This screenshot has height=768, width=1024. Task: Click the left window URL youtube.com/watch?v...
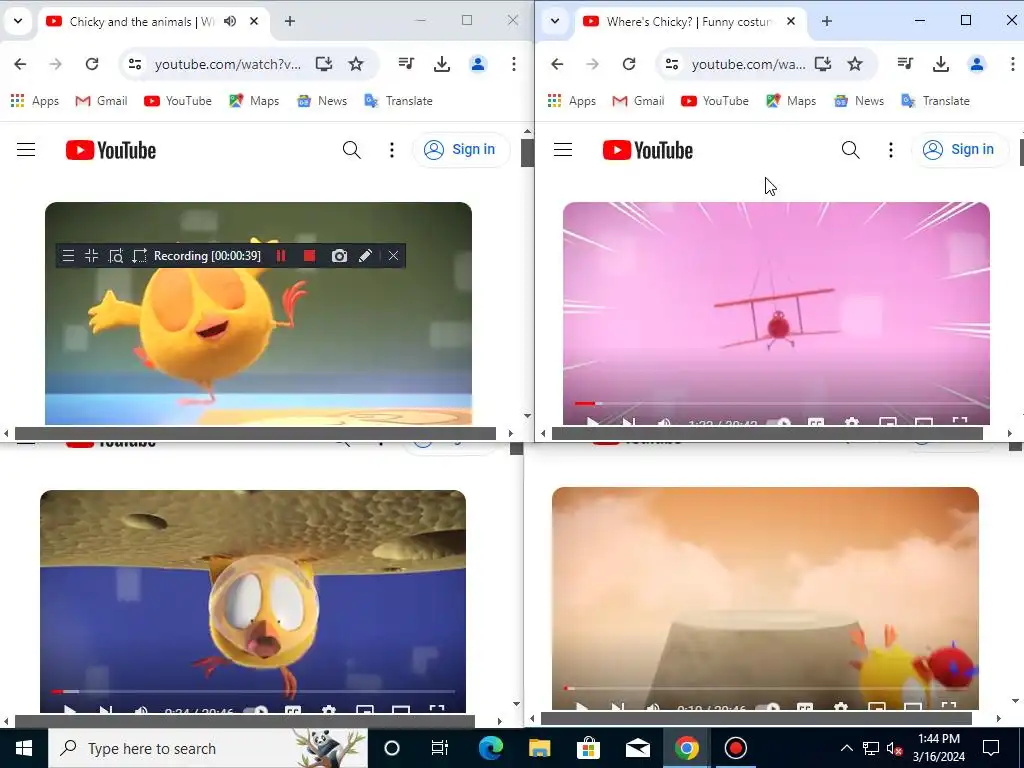click(228, 64)
